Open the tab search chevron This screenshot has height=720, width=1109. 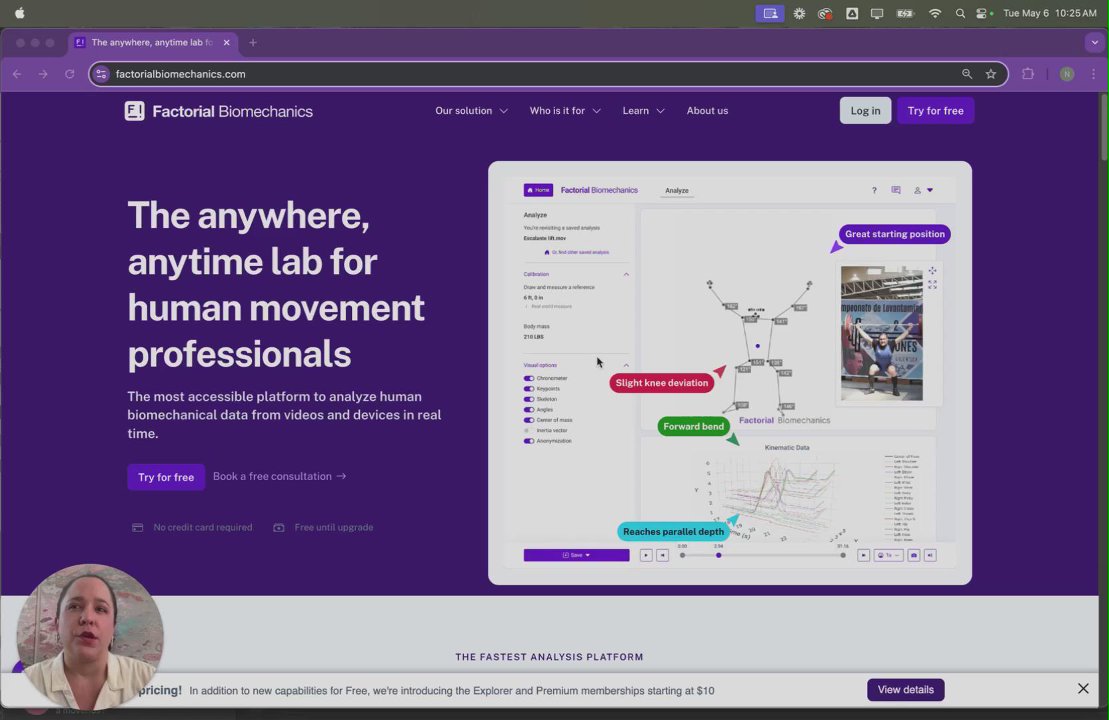pyautogui.click(x=1094, y=42)
